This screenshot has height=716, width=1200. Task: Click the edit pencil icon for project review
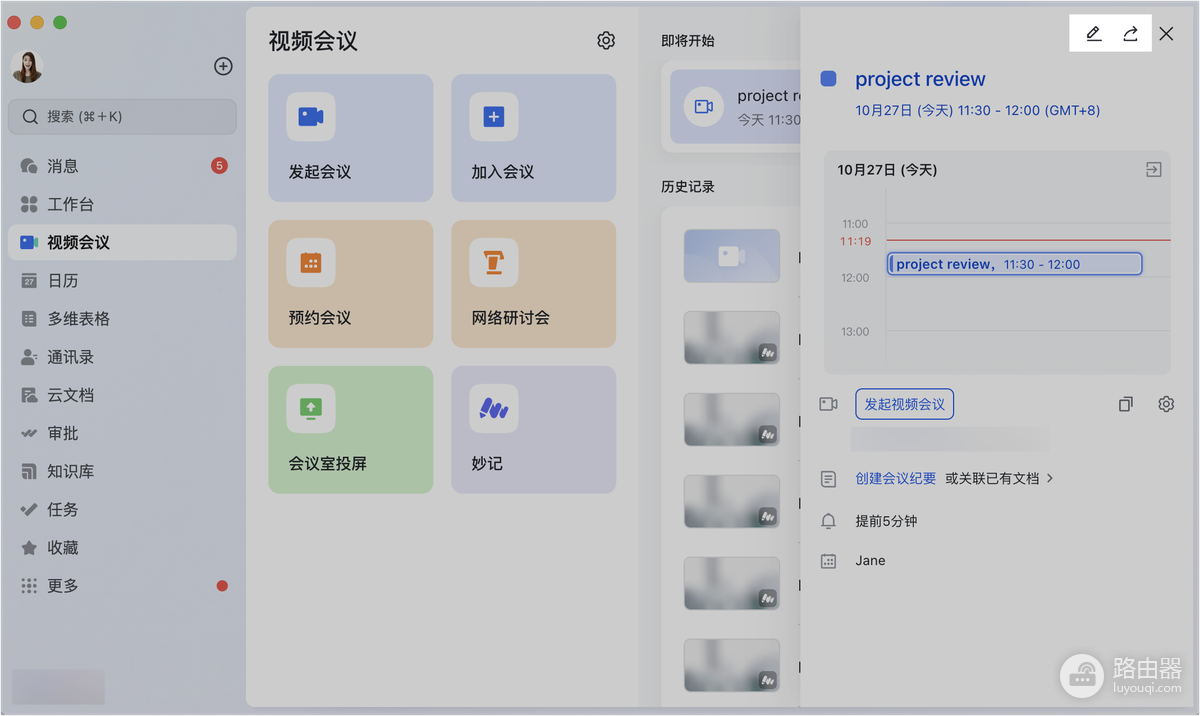point(1093,34)
